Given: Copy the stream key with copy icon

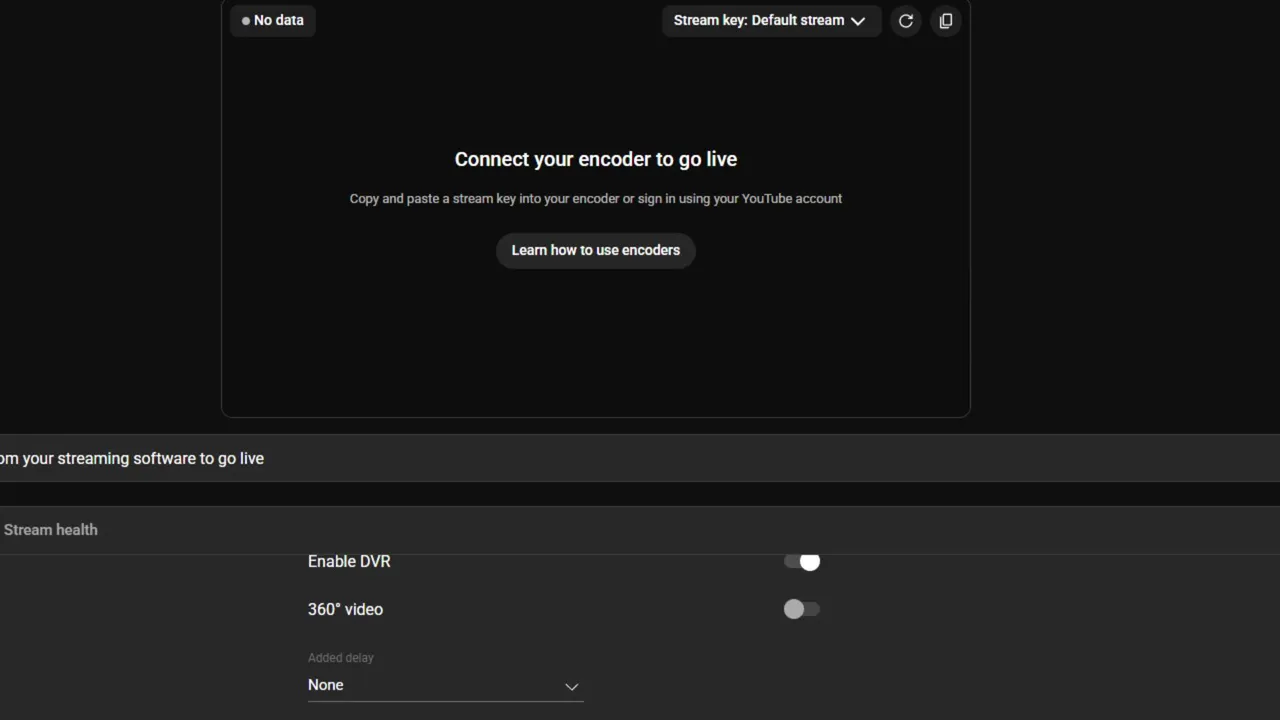Looking at the screenshot, I should point(946,20).
